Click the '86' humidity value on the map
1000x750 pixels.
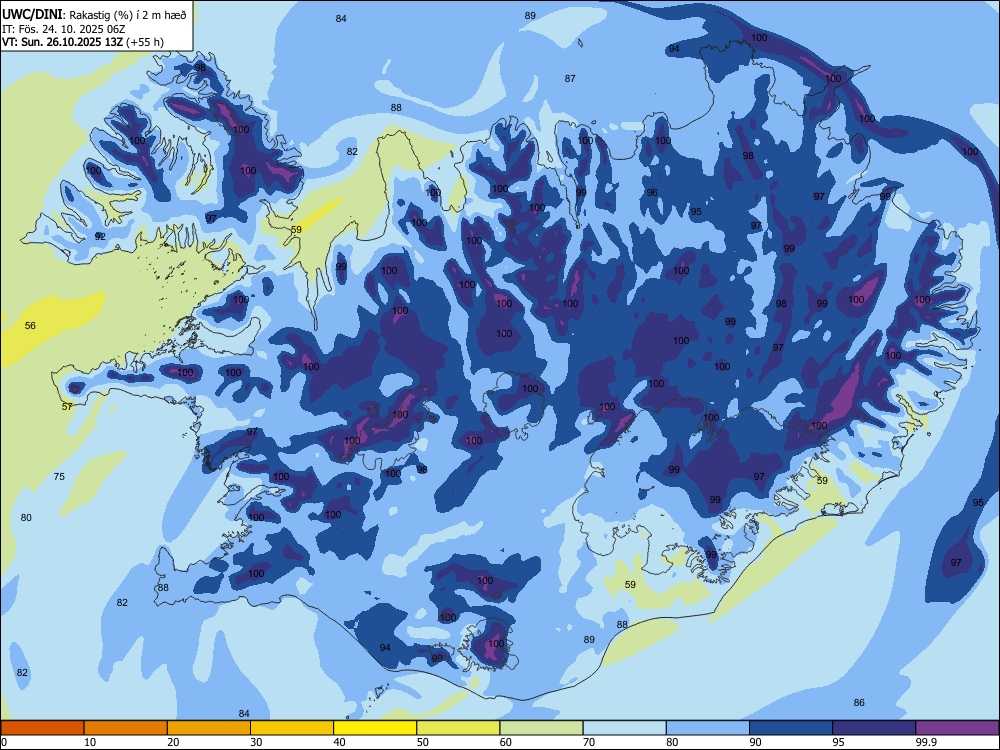[859, 703]
